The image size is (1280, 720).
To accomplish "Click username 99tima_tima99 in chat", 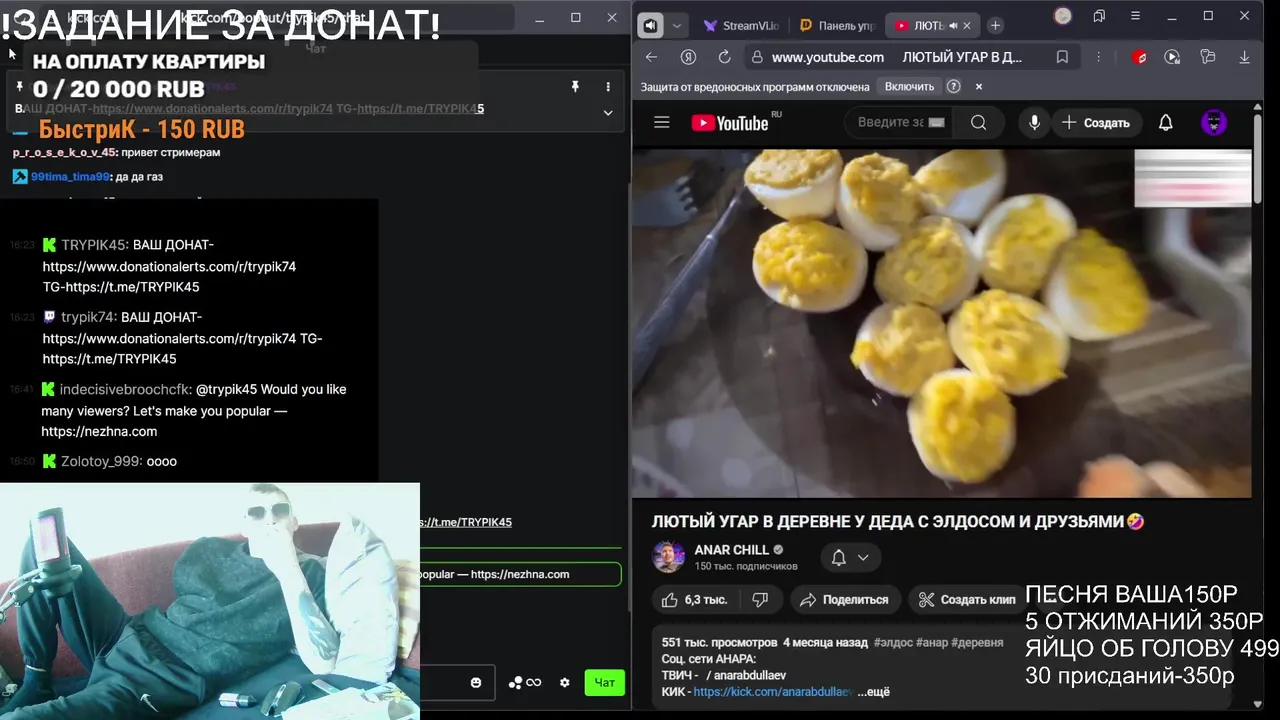I will pyautogui.click(x=70, y=177).
